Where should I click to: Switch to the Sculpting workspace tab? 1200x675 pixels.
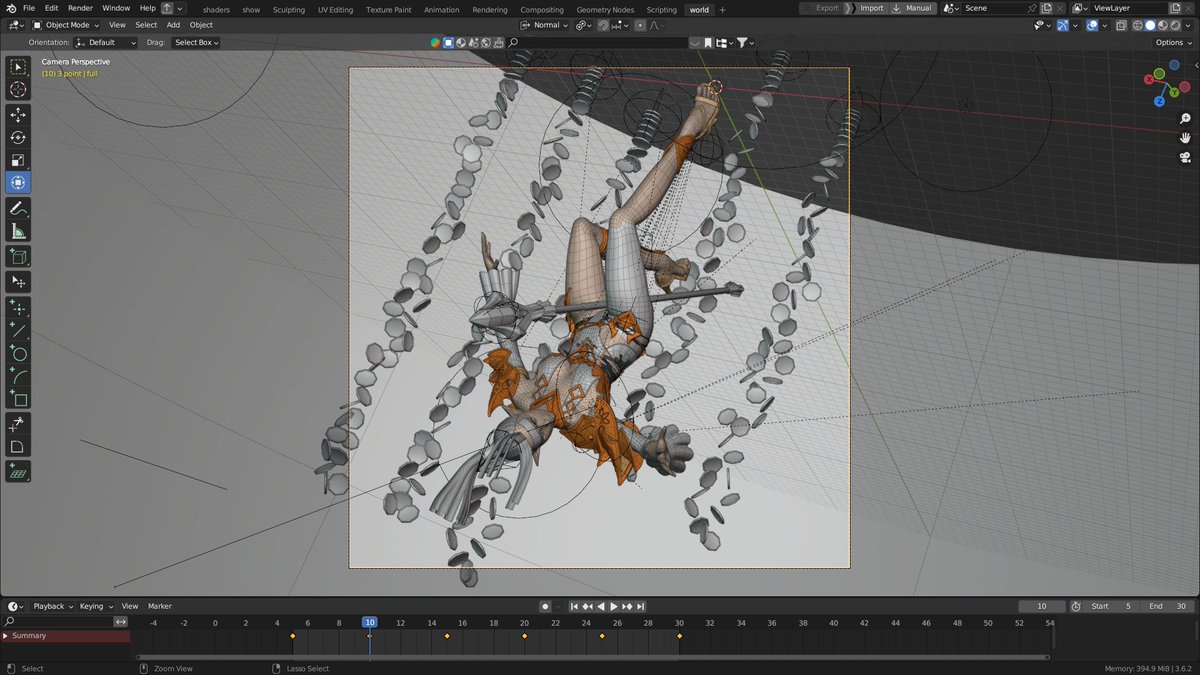(289, 9)
